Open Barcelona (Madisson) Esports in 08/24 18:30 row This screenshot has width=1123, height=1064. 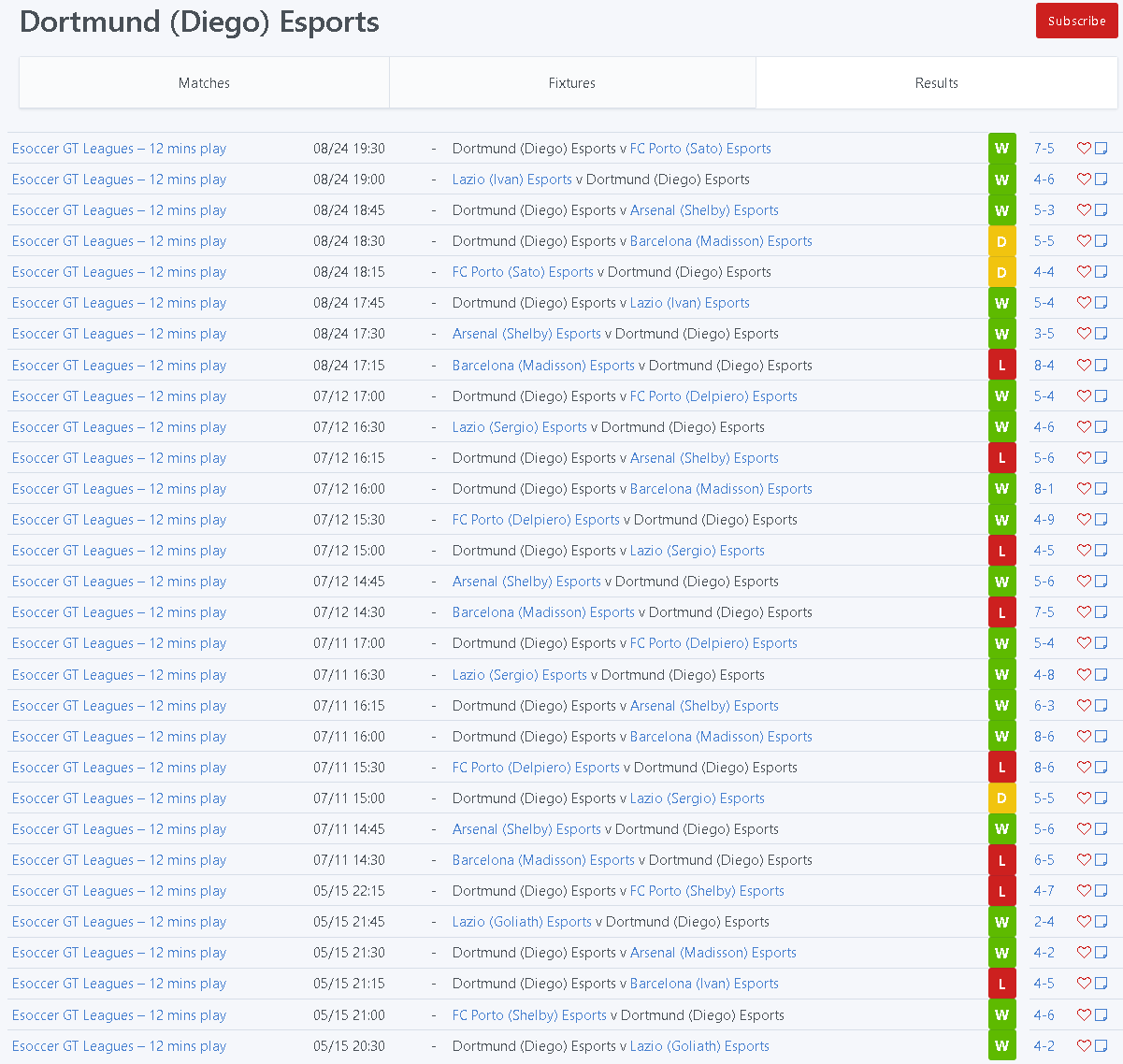click(721, 241)
